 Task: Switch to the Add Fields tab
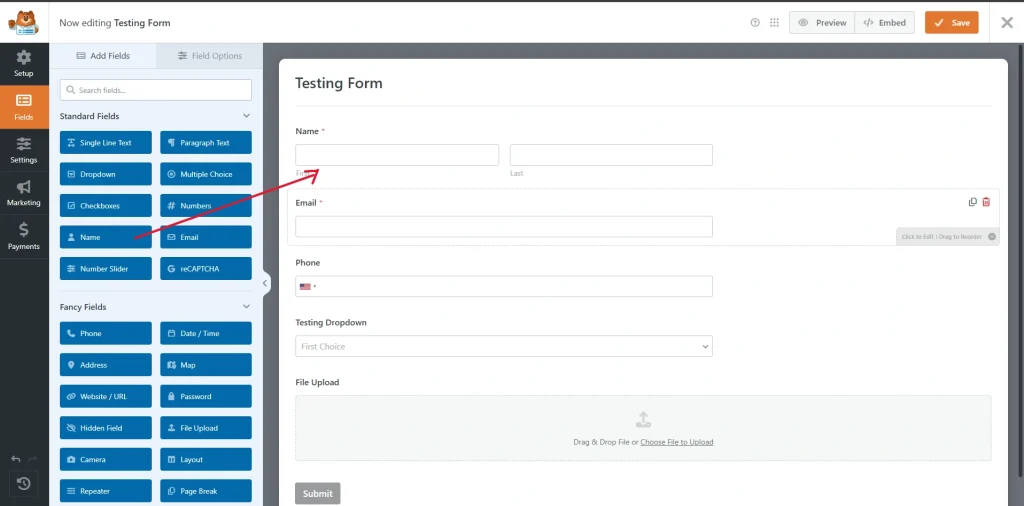coord(103,56)
